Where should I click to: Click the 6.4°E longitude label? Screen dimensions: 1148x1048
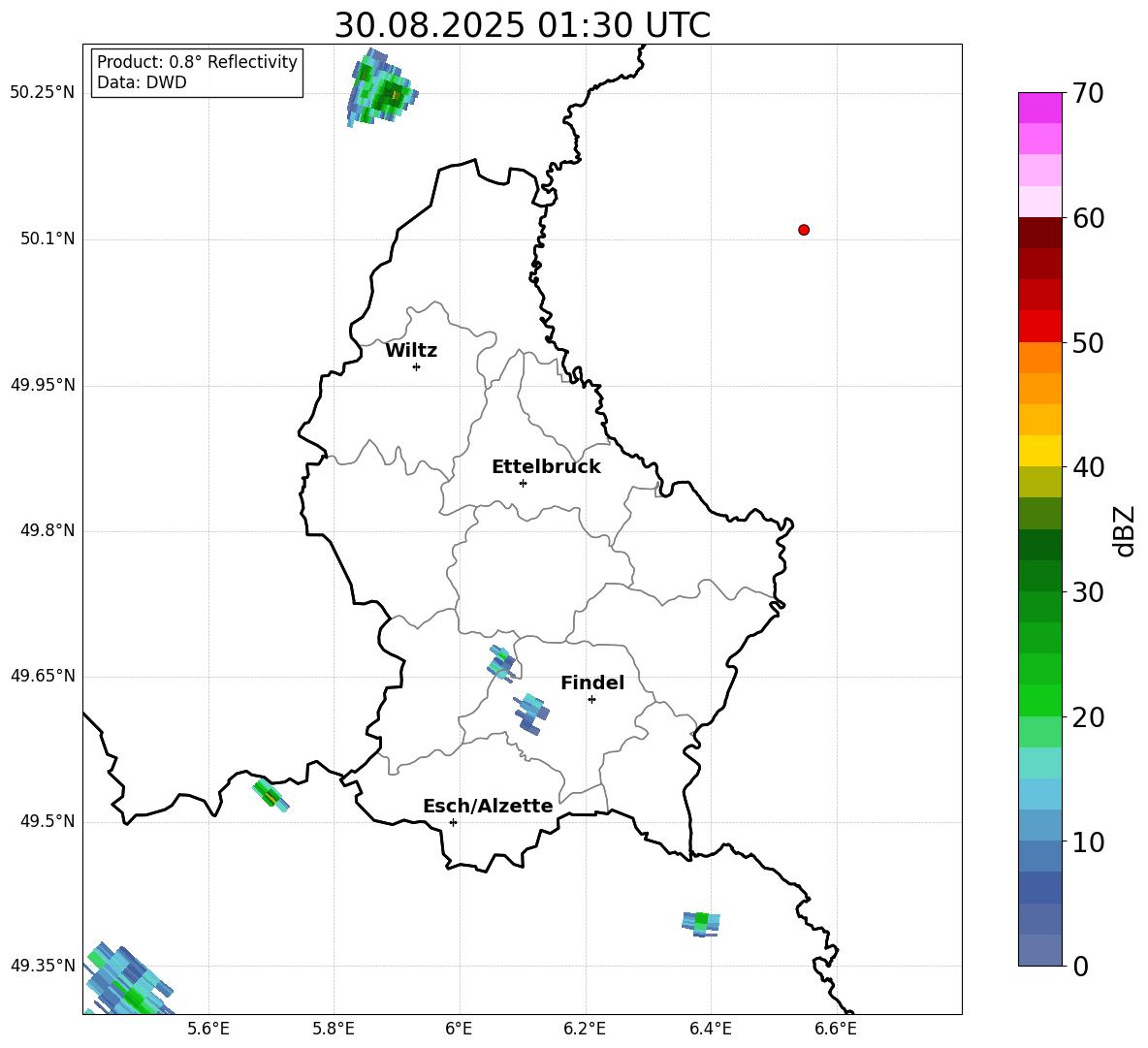[710, 1029]
